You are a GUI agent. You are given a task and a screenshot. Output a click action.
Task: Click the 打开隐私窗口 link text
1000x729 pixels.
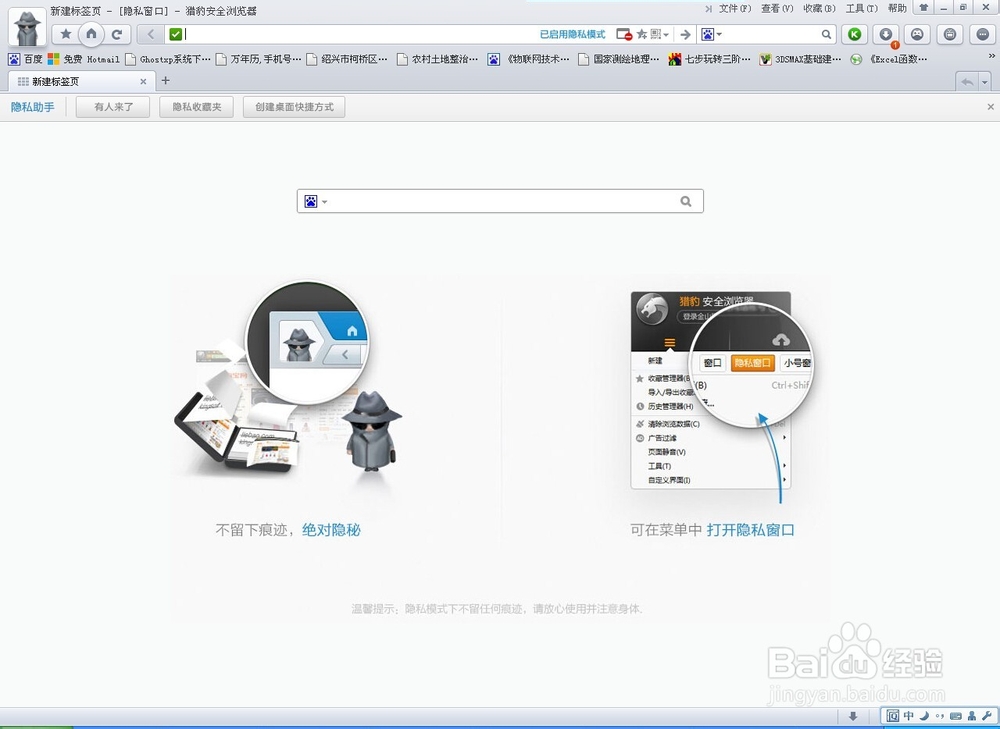point(750,530)
